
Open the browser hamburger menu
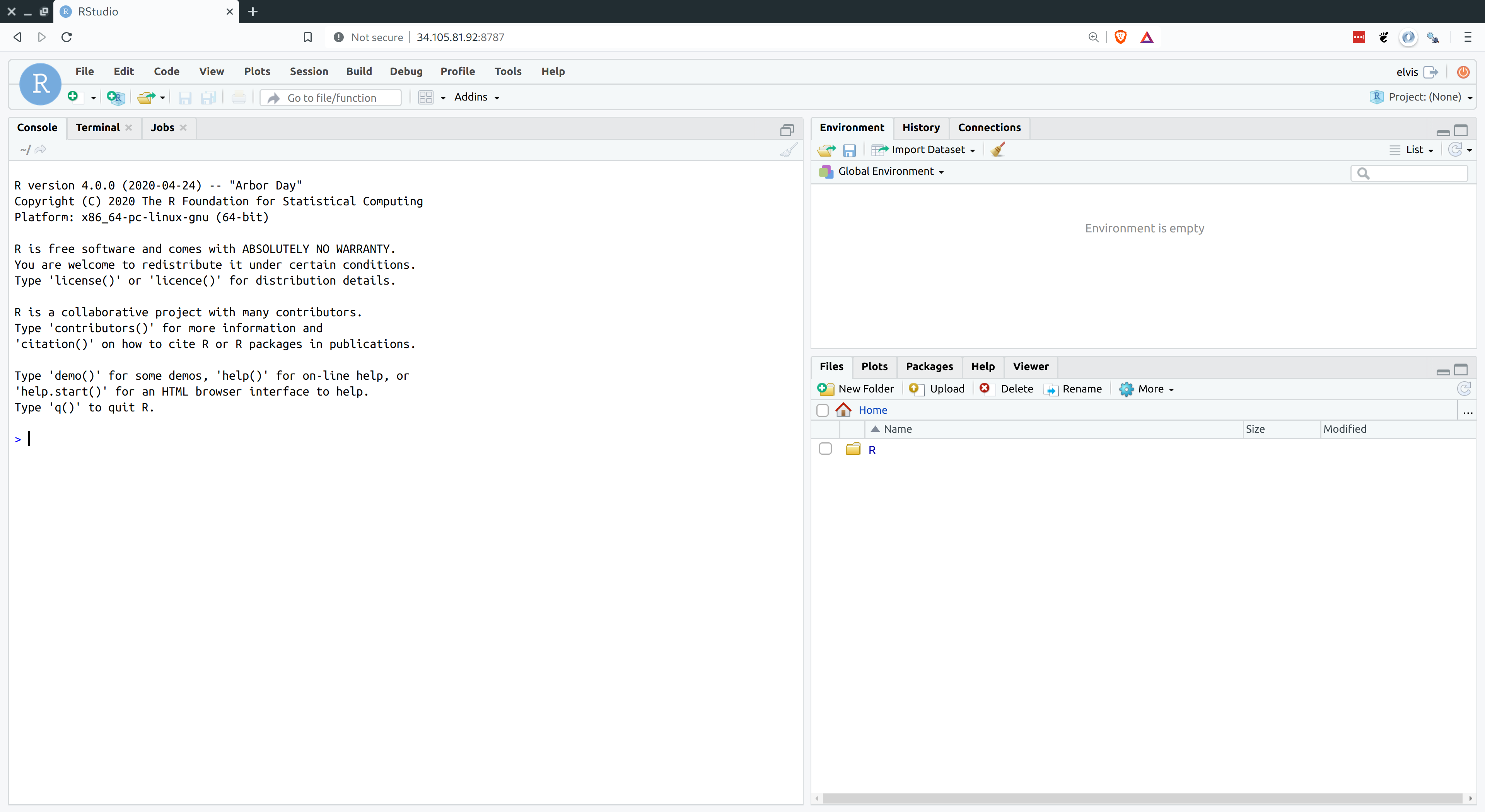1468,37
